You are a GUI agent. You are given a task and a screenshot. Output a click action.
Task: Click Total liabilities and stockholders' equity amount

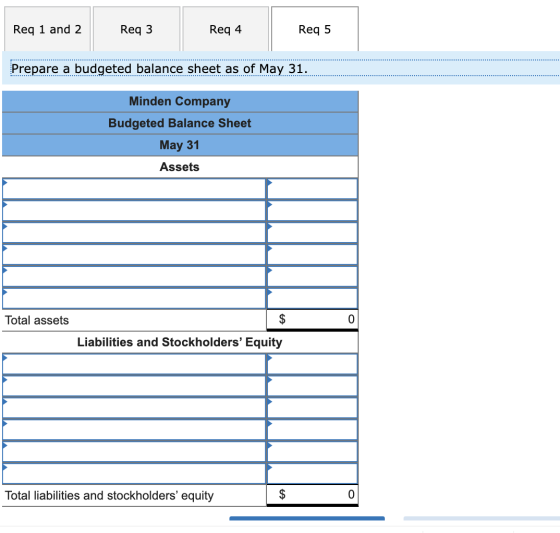(312, 495)
